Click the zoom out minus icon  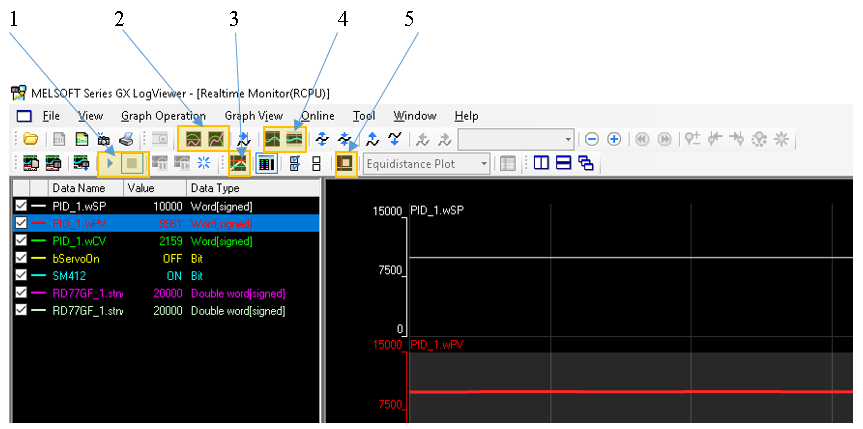click(x=592, y=139)
